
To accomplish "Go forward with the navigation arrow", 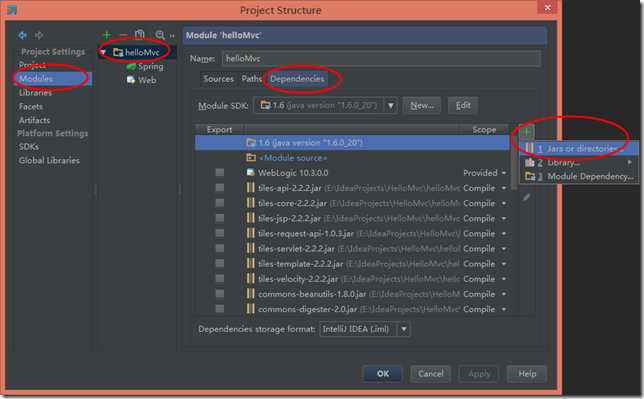I will pos(39,35).
